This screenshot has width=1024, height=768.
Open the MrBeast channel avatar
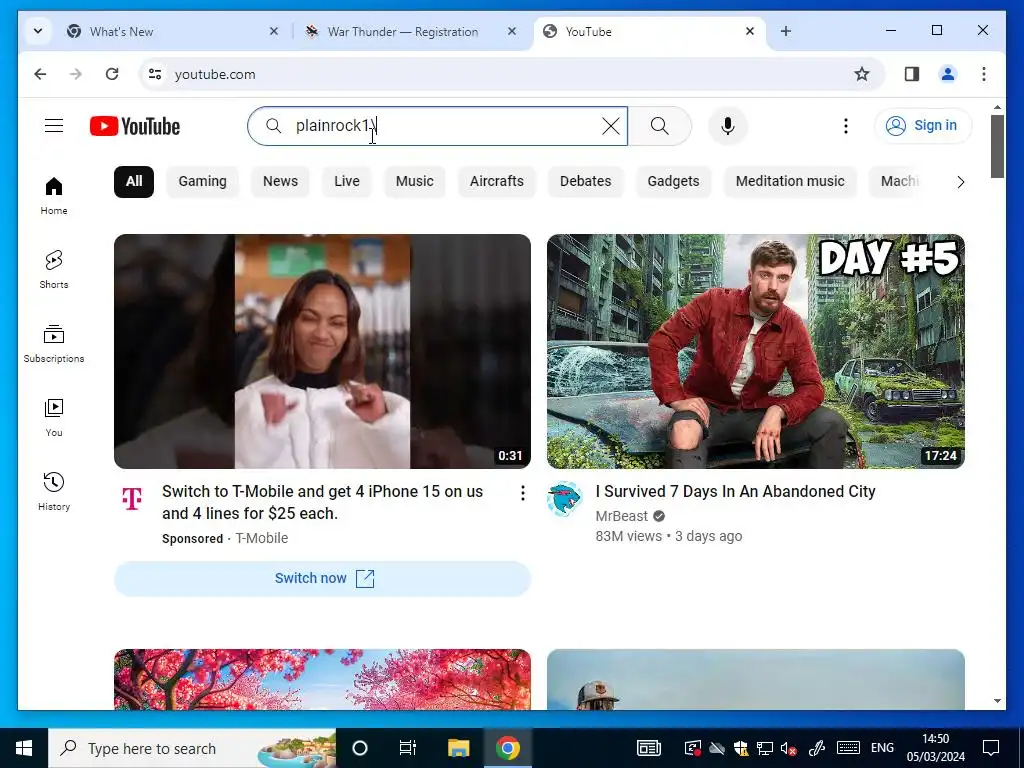(564, 500)
